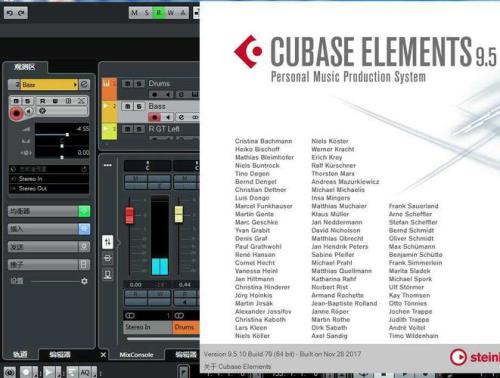Click the red Stereo In channel fader
Image resolution: width=500 pixels, height=378 pixels.
click(129, 215)
